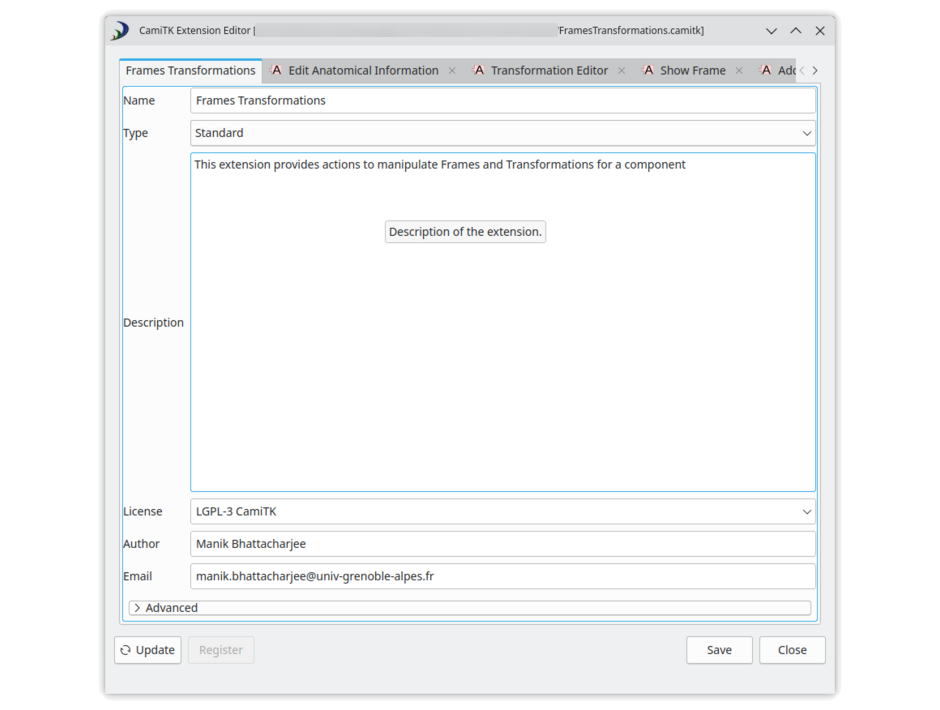This screenshot has height=710, width=940.
Task: Click the Save button
Action: 719,650
